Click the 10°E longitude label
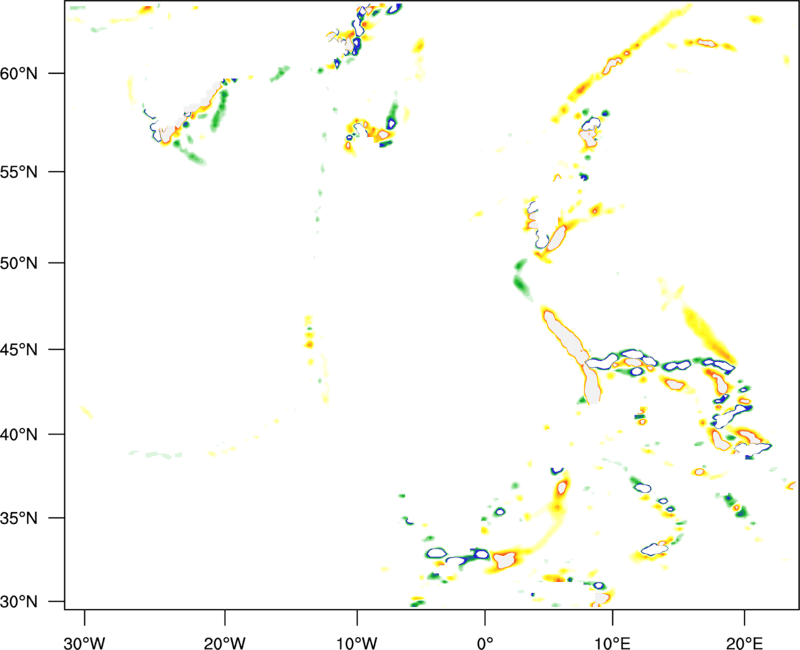This screenshot has width=800, height=650. [x=612, y=643]
